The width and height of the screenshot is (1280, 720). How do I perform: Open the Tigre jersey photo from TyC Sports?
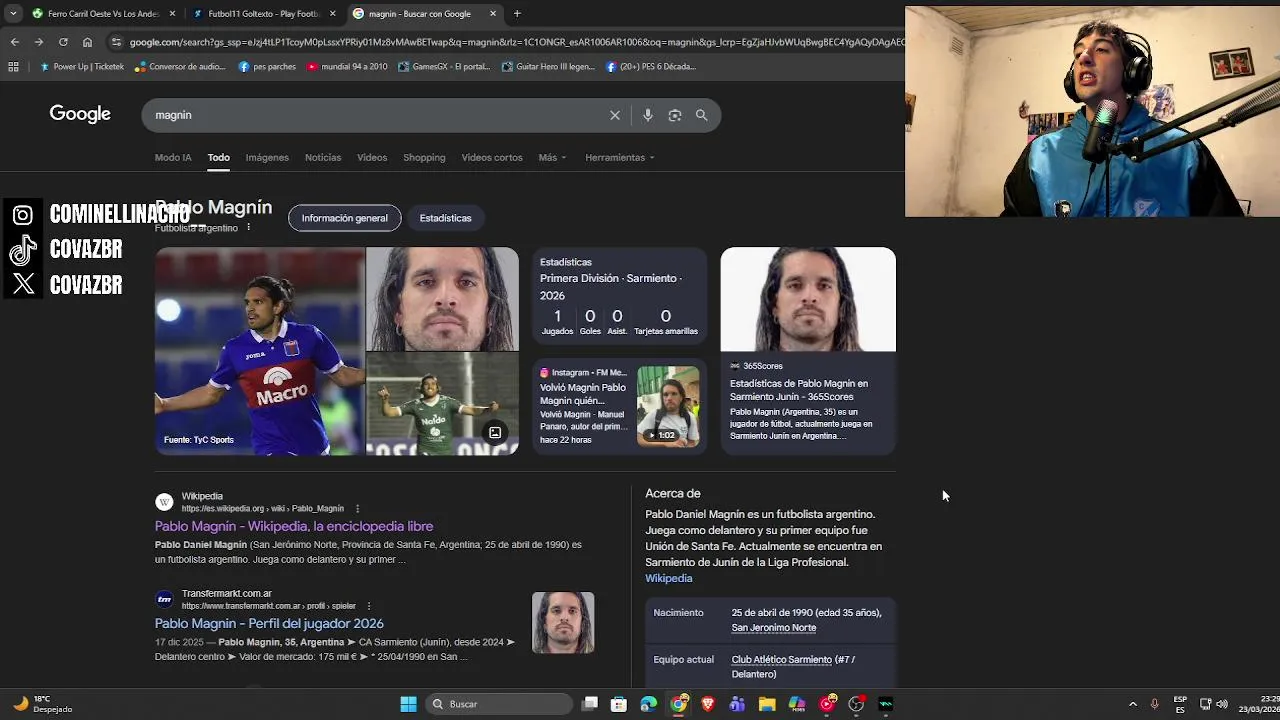(x=260, y=351)
